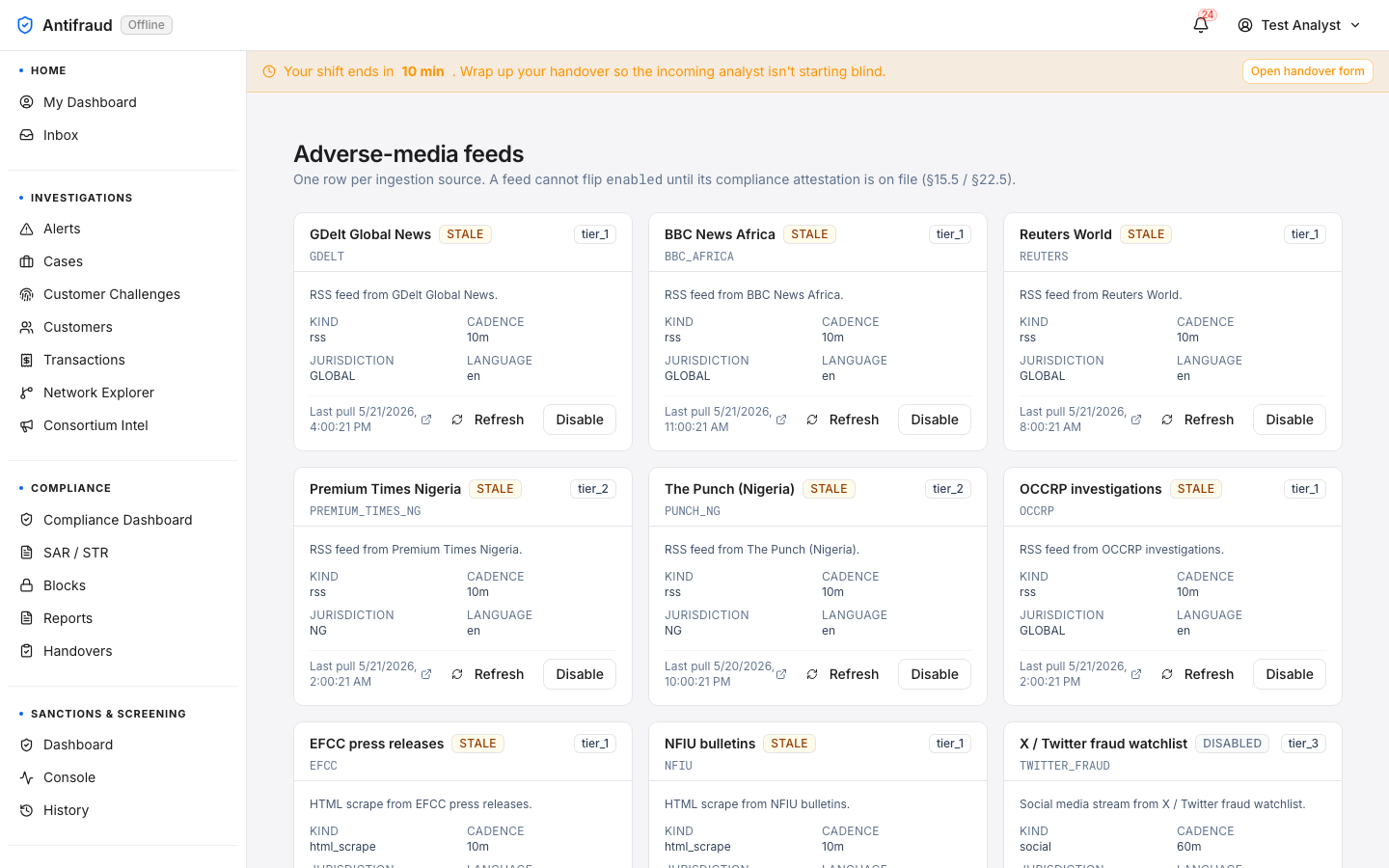Screen dimensions: 1389x868
Task: Click the SAR / STR document icon
Action: pos(27,553)
